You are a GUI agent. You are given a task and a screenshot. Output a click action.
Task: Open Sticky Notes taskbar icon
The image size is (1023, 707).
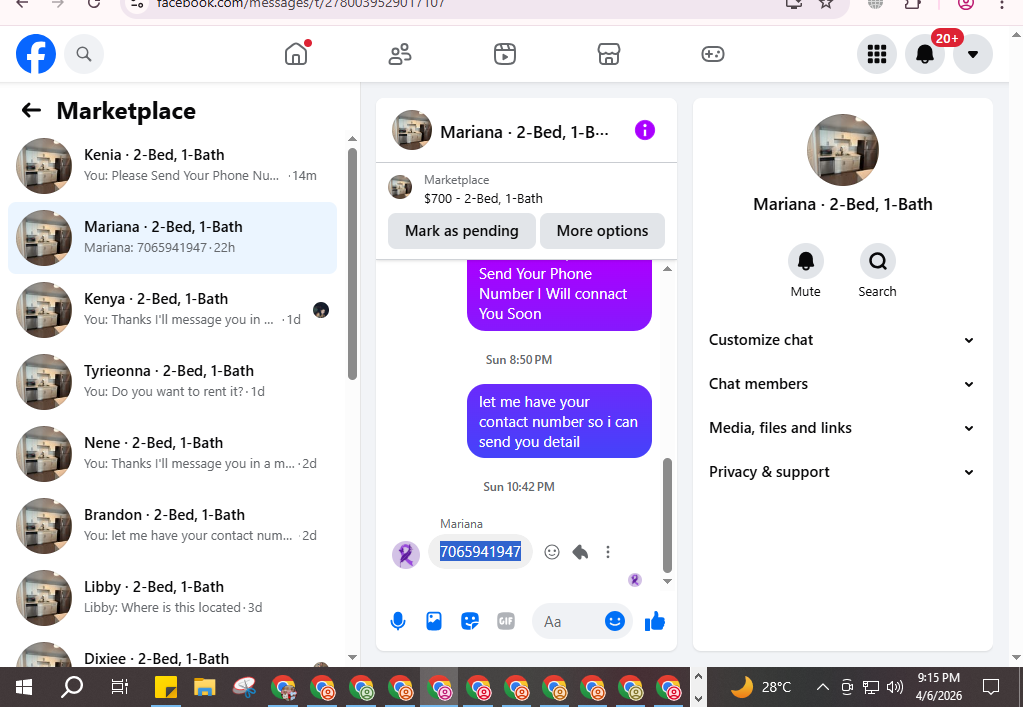coord(166,687)
